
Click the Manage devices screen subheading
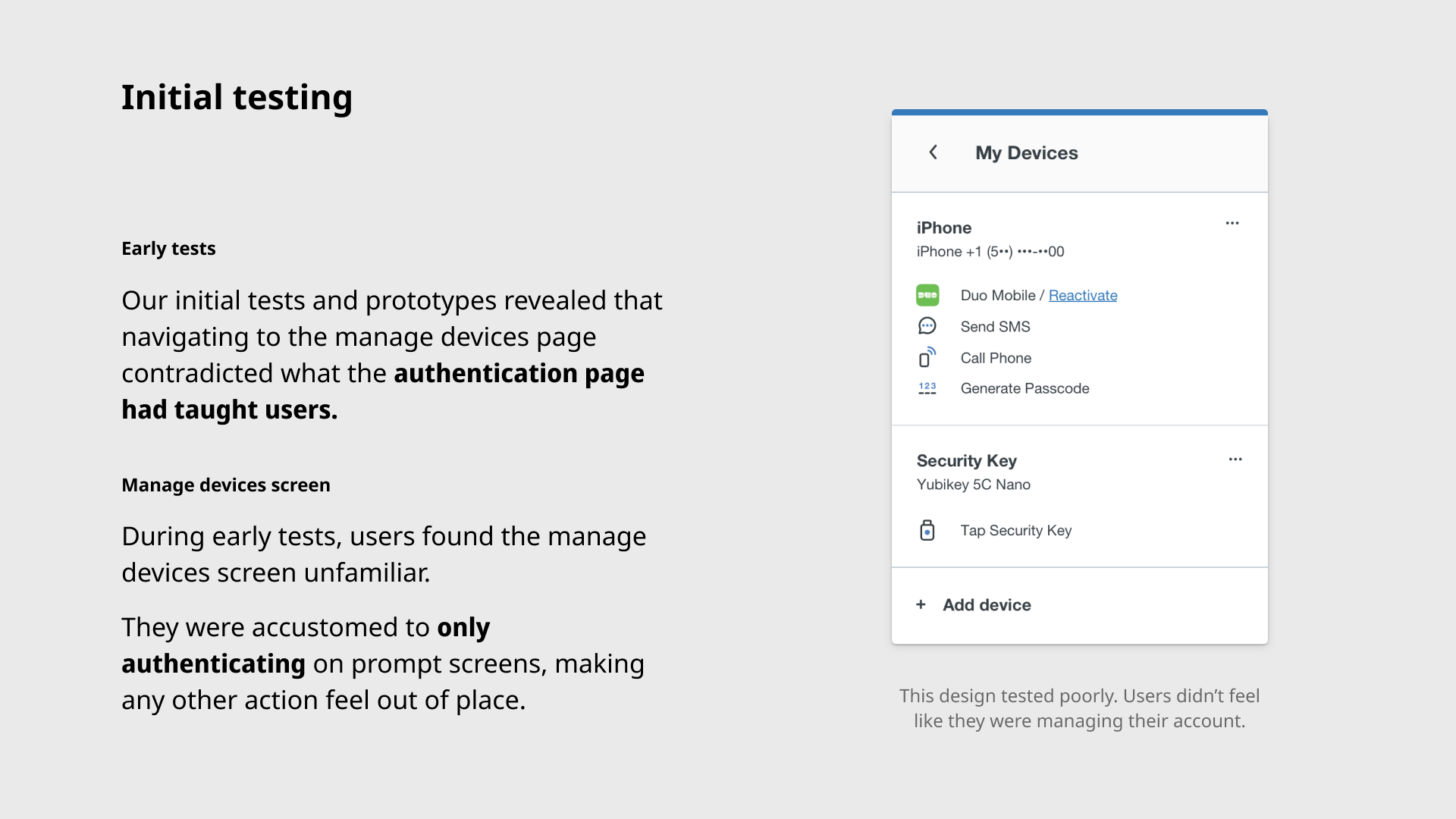[226, 485]
